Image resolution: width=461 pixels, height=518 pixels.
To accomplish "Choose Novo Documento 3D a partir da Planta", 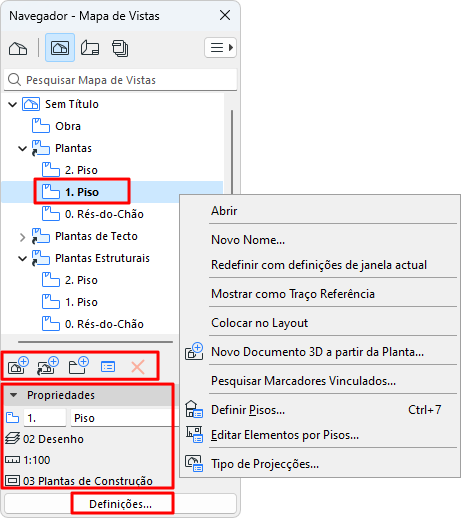I will click(318, 352).
